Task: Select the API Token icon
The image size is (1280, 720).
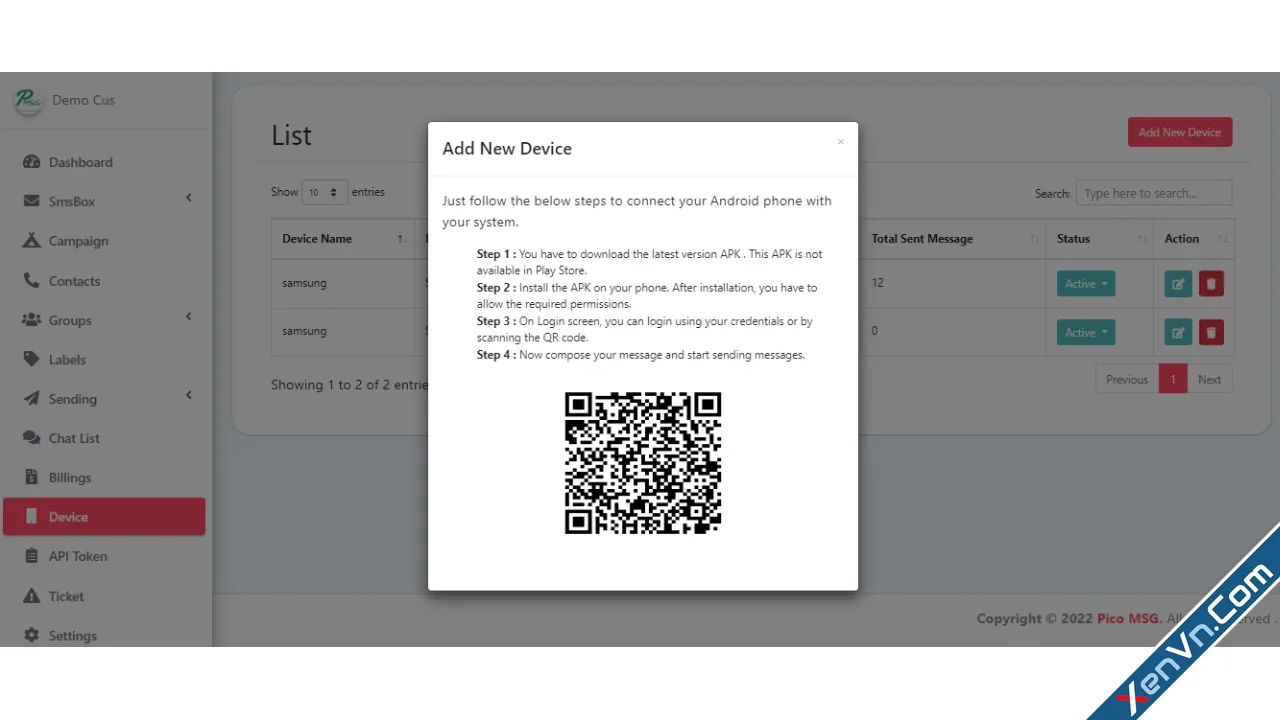Action: 31,556
